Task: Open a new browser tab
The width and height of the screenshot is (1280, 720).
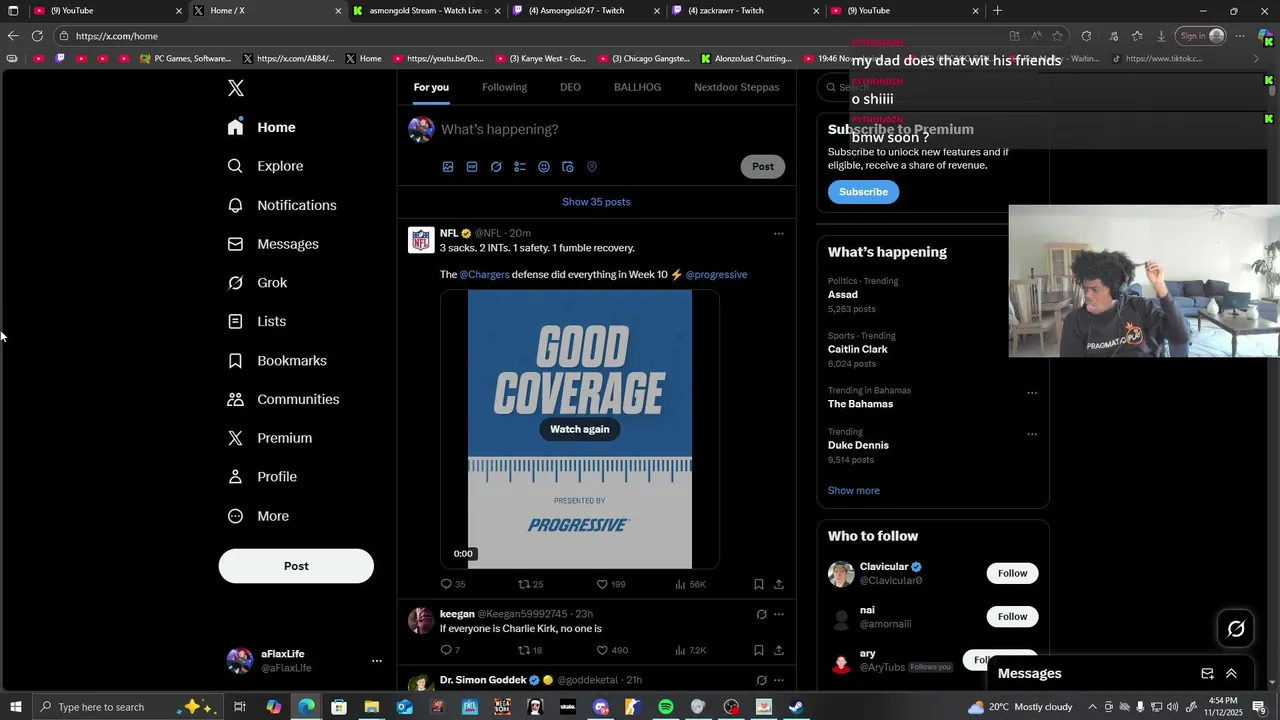Action: tap(997, 10)
